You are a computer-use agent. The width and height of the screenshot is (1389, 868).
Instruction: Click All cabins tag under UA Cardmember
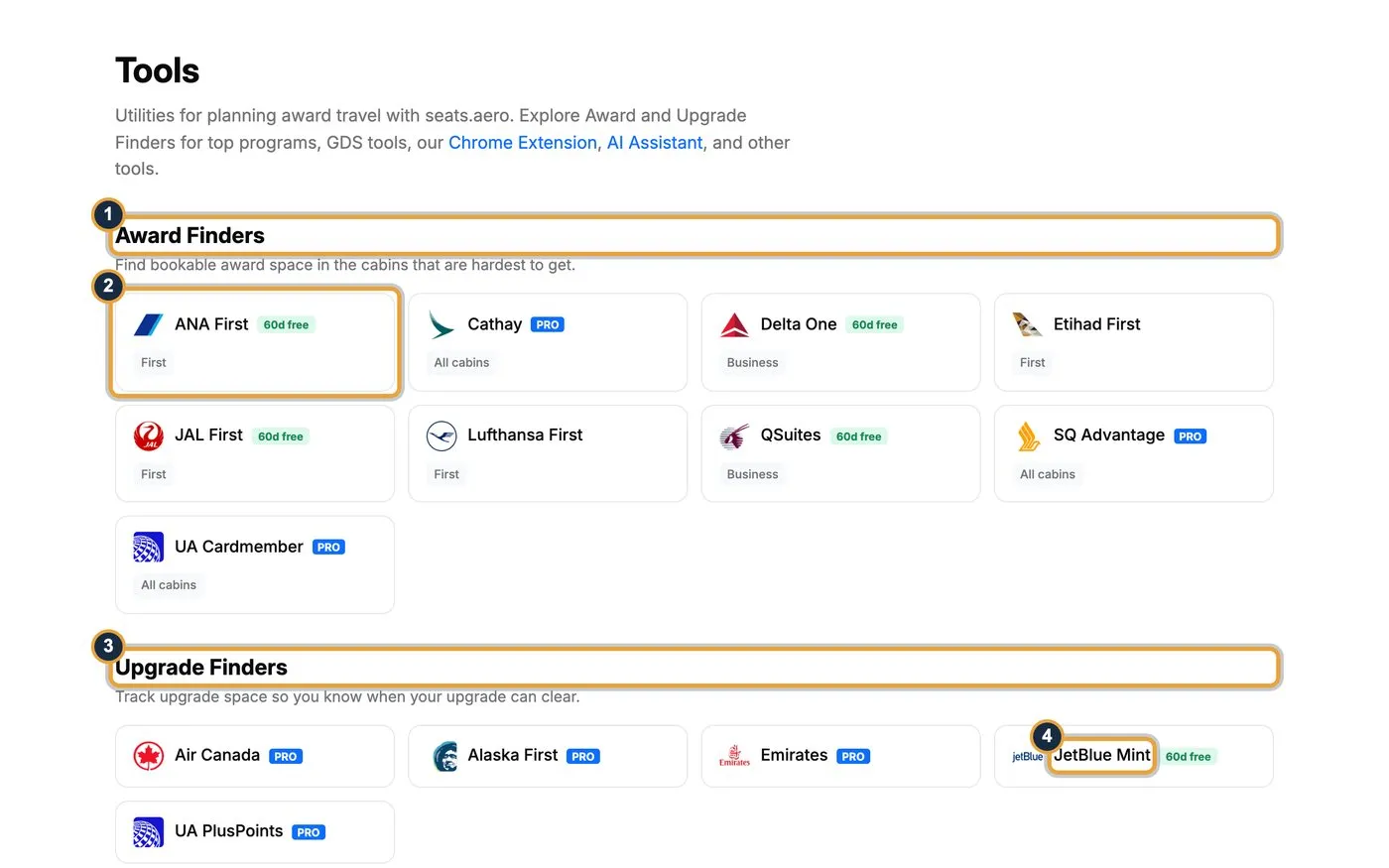[169, 585]
